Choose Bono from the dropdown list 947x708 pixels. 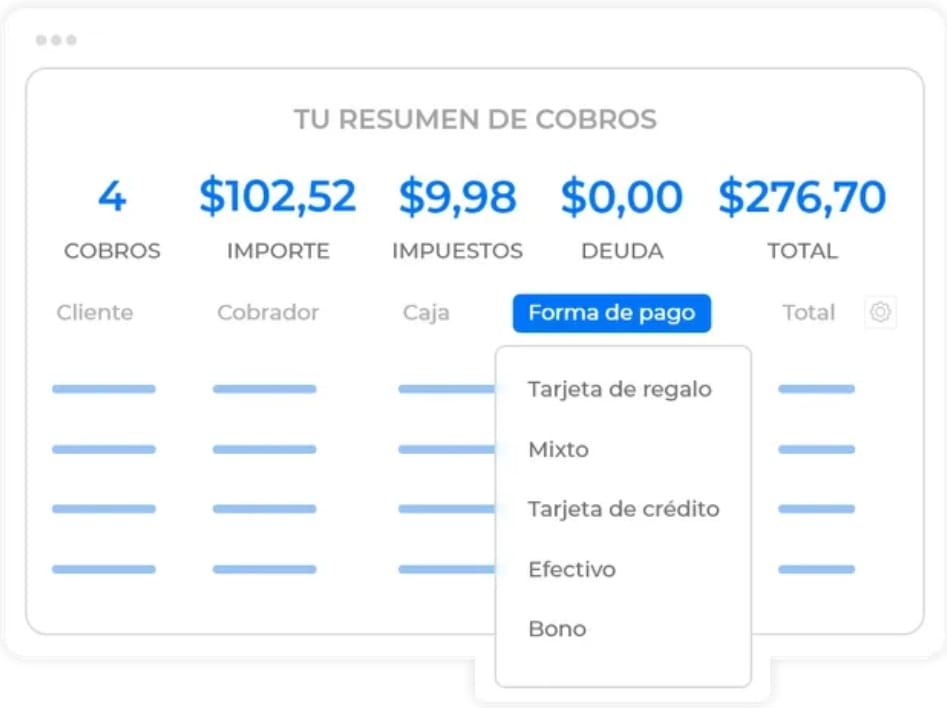(557, 629)
